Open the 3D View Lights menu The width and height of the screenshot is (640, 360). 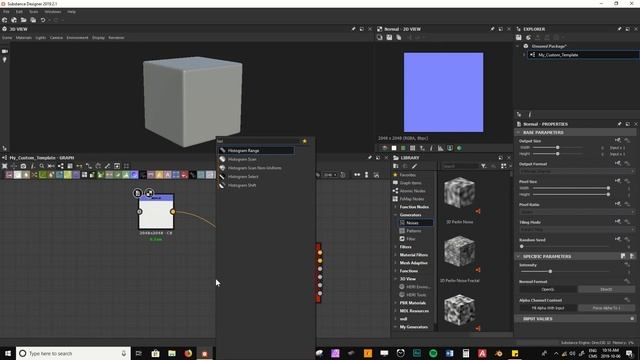[x=41, y=38]
